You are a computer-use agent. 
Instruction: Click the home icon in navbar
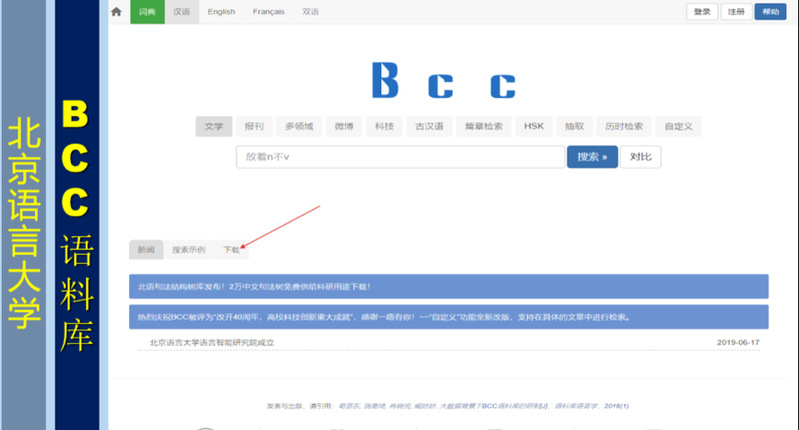click(x=116, y=12)
